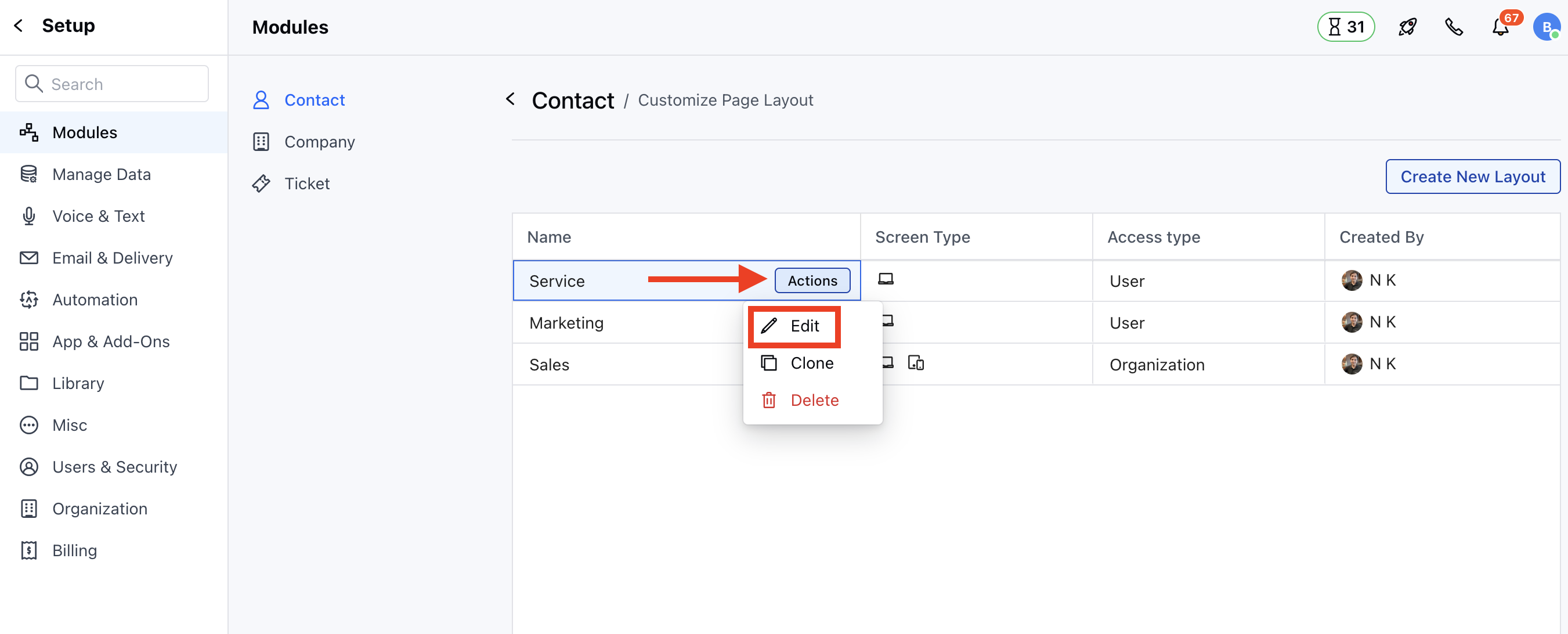Open user profile avatar B
The height and width of the screenshot is (634, 1568).
point(1546,27)
